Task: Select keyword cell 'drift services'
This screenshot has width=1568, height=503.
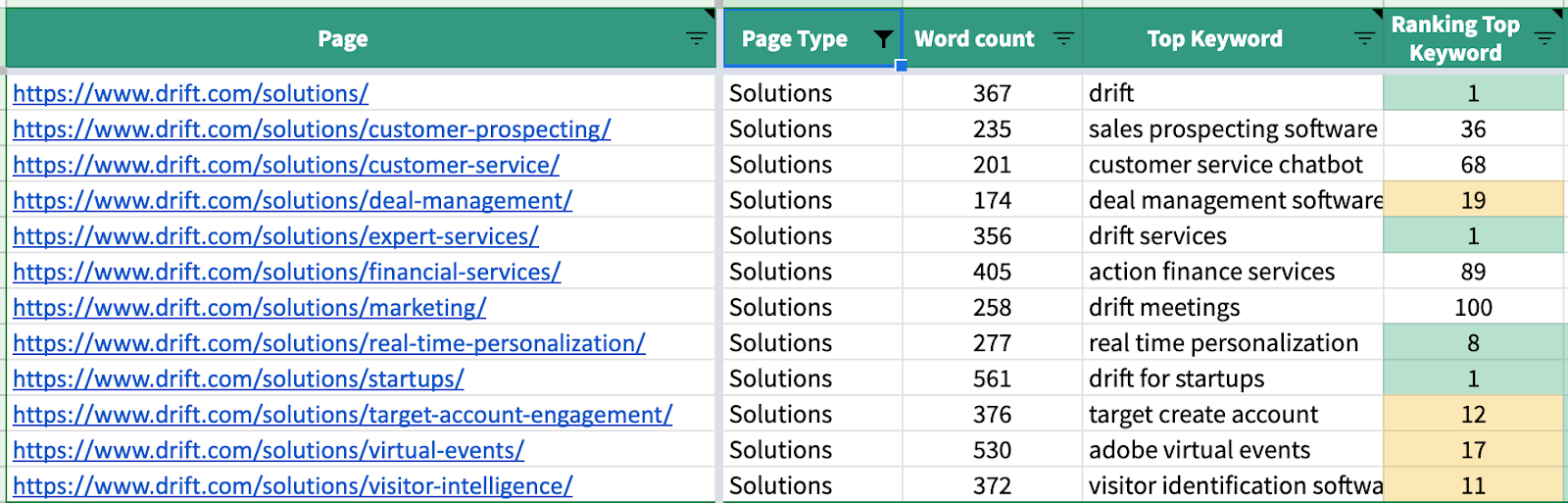Action: 1233,236
